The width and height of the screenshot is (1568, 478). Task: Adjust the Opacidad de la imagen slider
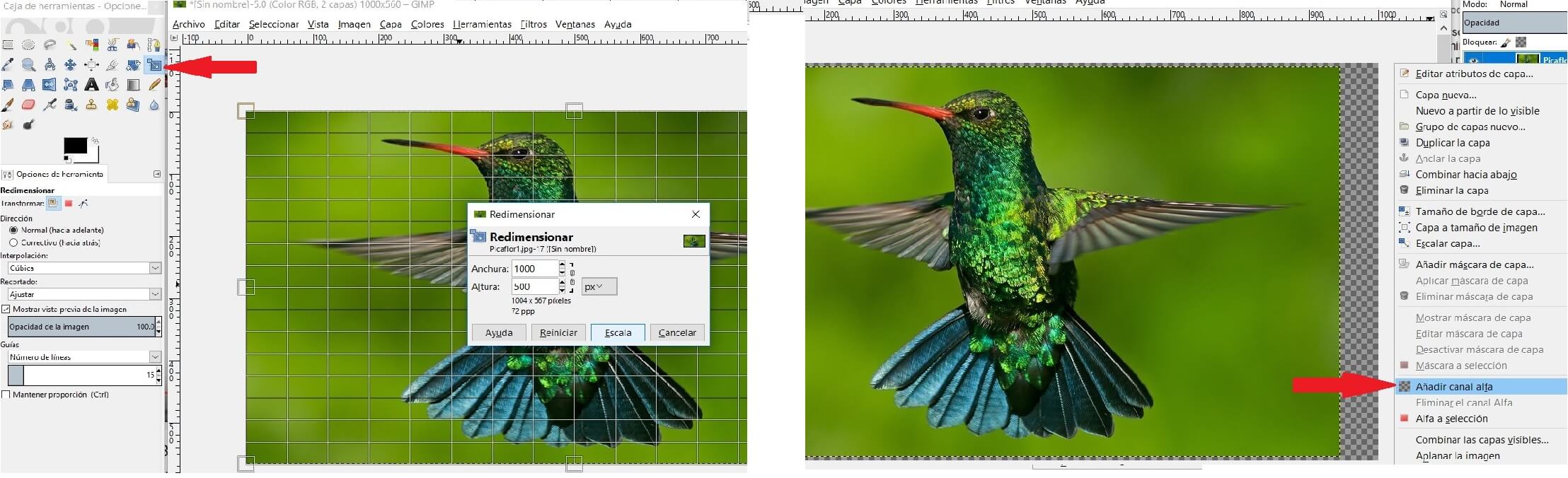click(x=84, y=327)
